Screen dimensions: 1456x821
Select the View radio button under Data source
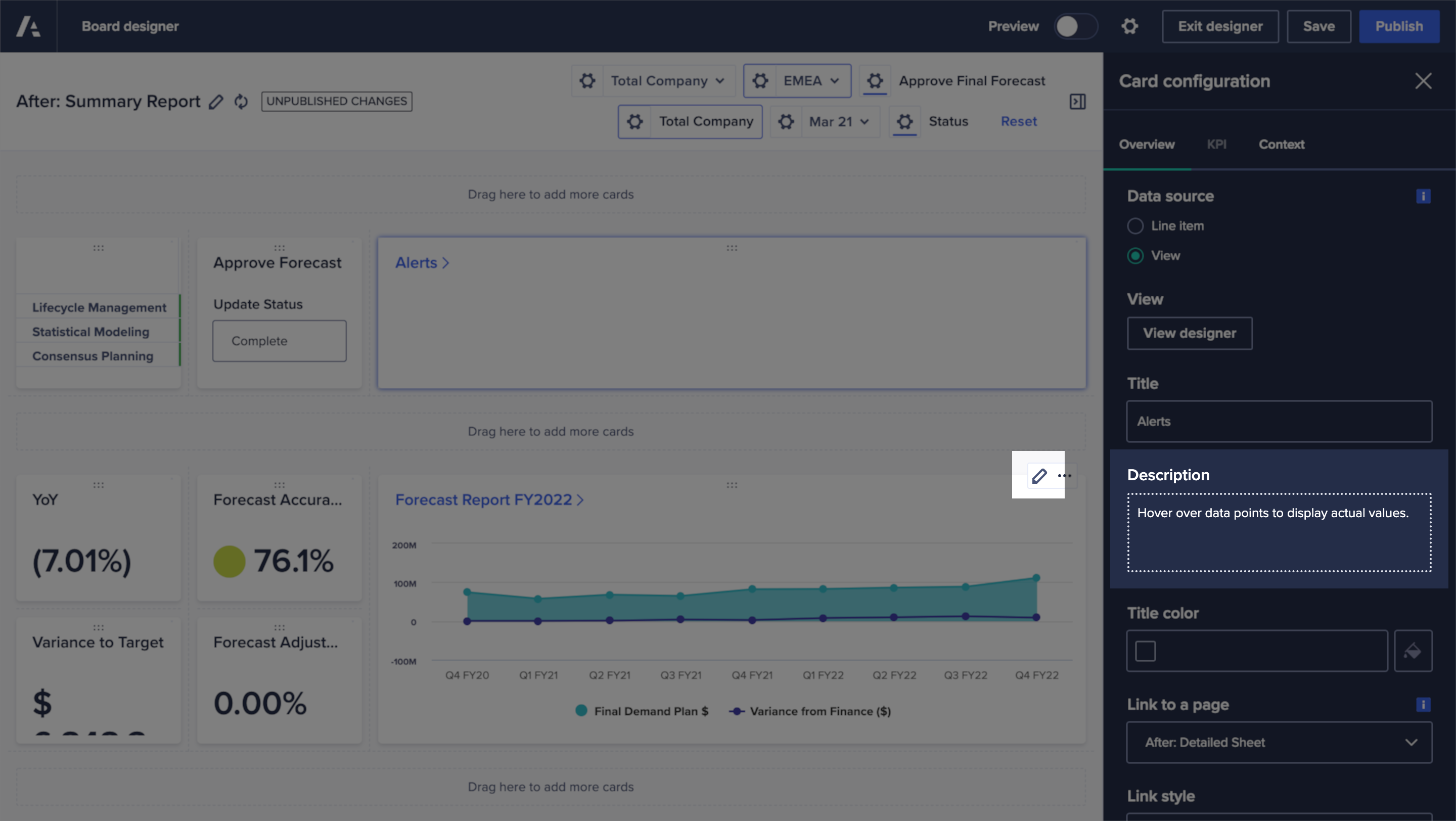pyautogui.click(x=1135, y=255)
